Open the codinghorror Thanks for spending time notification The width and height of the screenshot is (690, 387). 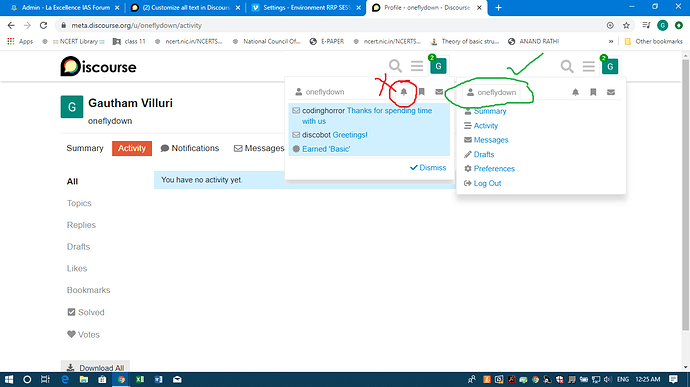click(x=369, y=116)
